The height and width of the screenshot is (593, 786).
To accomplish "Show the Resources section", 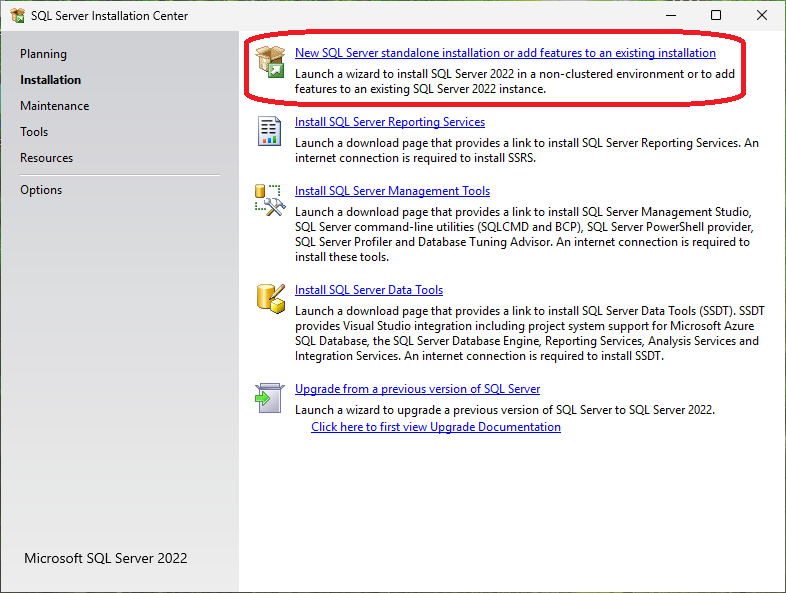I will (x=46, y=158).
